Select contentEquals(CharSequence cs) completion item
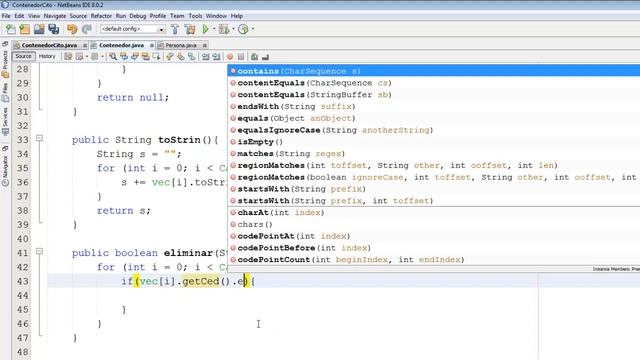Screen dimensions: 640x360 (433, 83)
